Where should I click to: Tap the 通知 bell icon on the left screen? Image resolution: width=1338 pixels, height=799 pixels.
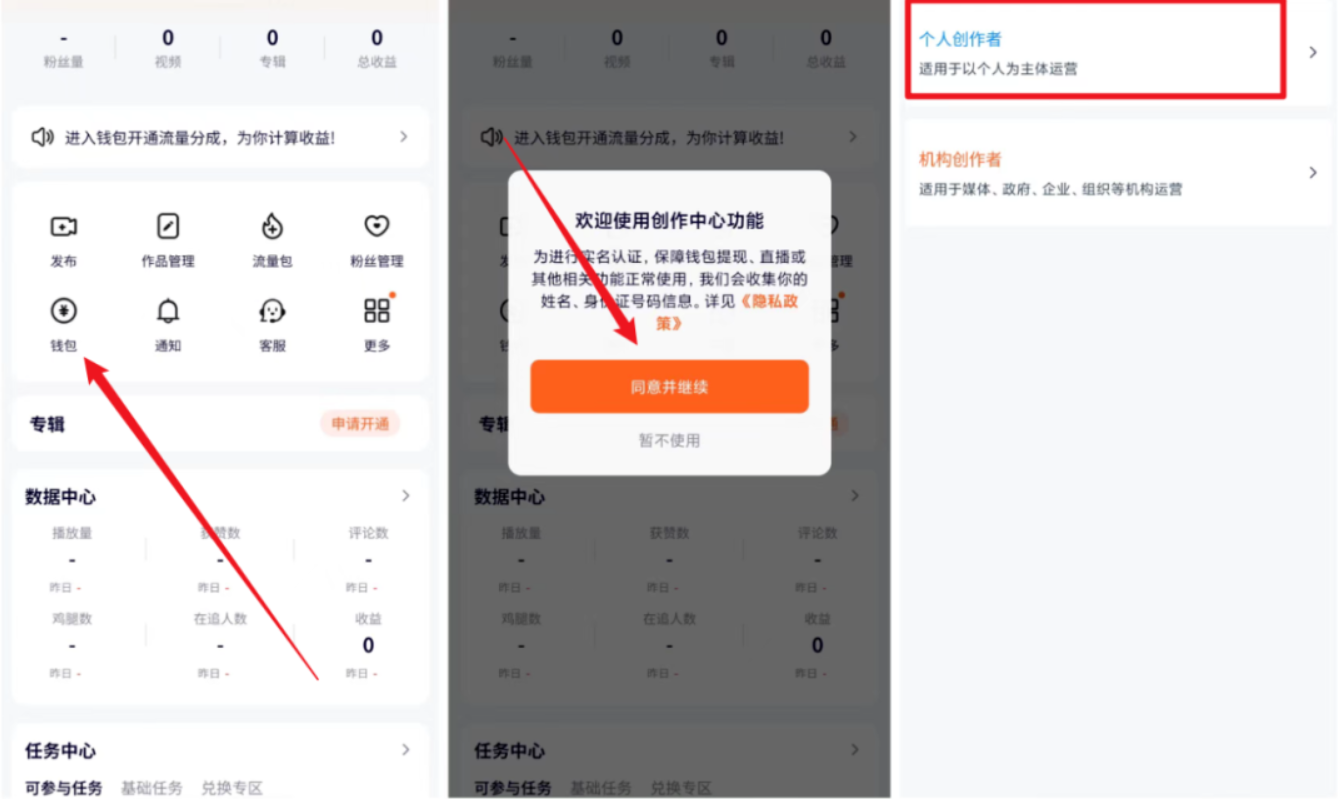click(168, 311)
